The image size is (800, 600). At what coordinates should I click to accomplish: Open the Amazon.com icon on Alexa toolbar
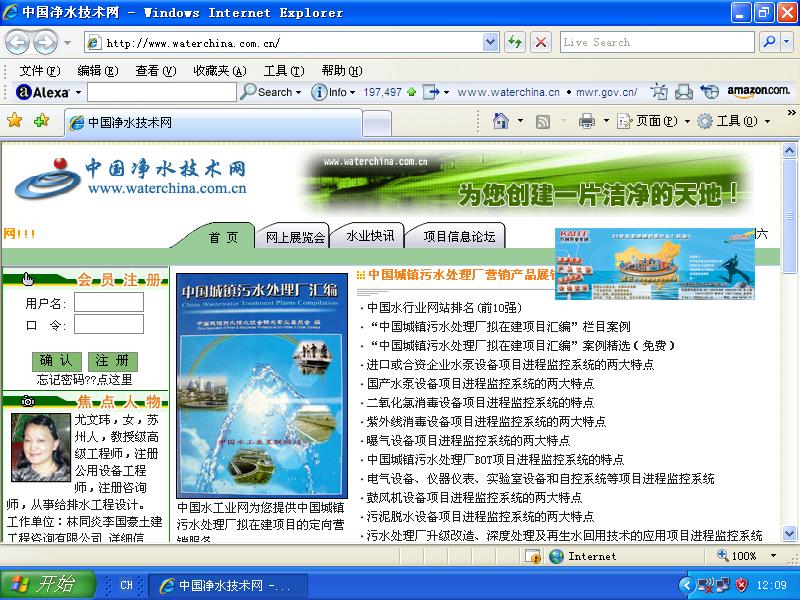coord(760,90)
